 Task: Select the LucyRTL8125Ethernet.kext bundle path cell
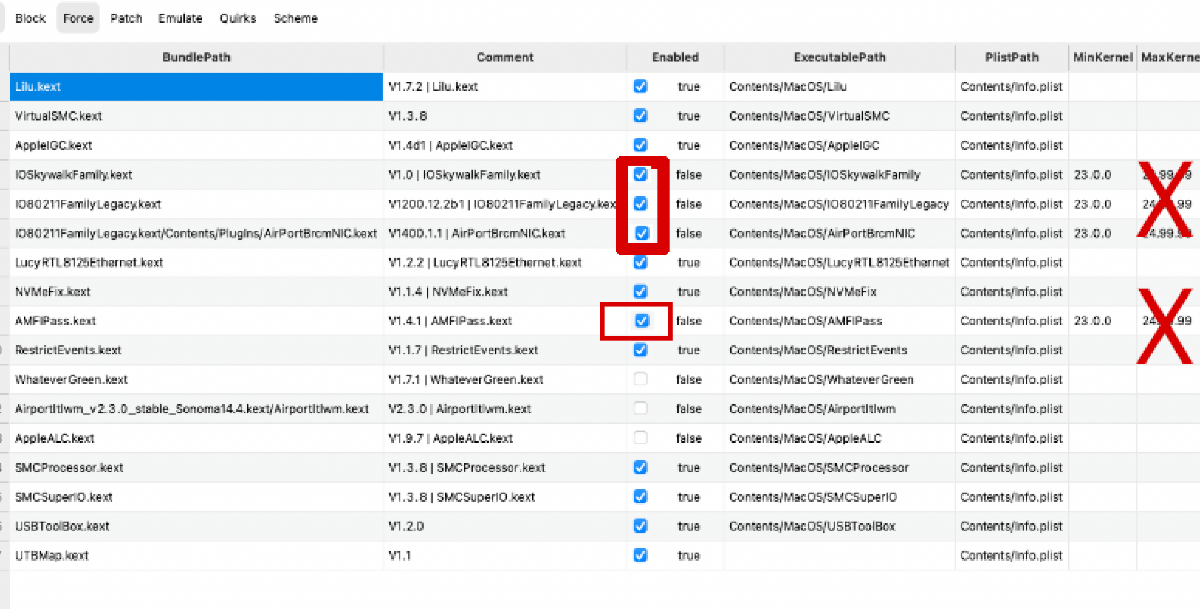[x=196, y=263]
